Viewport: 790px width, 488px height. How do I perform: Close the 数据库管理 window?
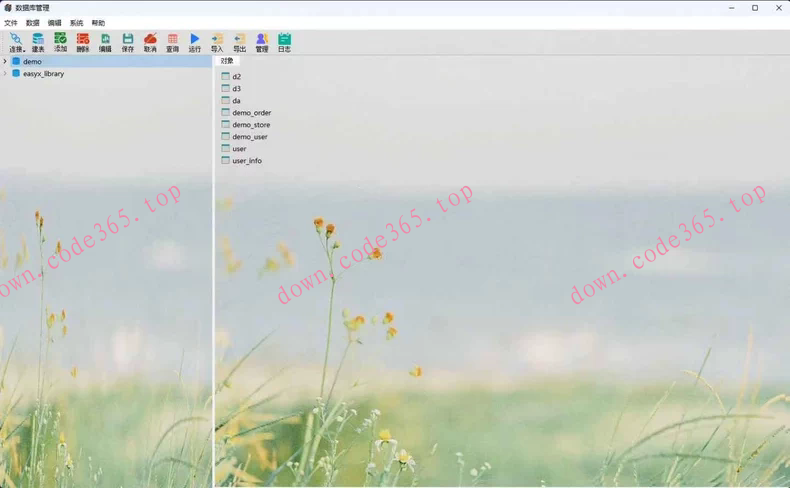(778, 8)
